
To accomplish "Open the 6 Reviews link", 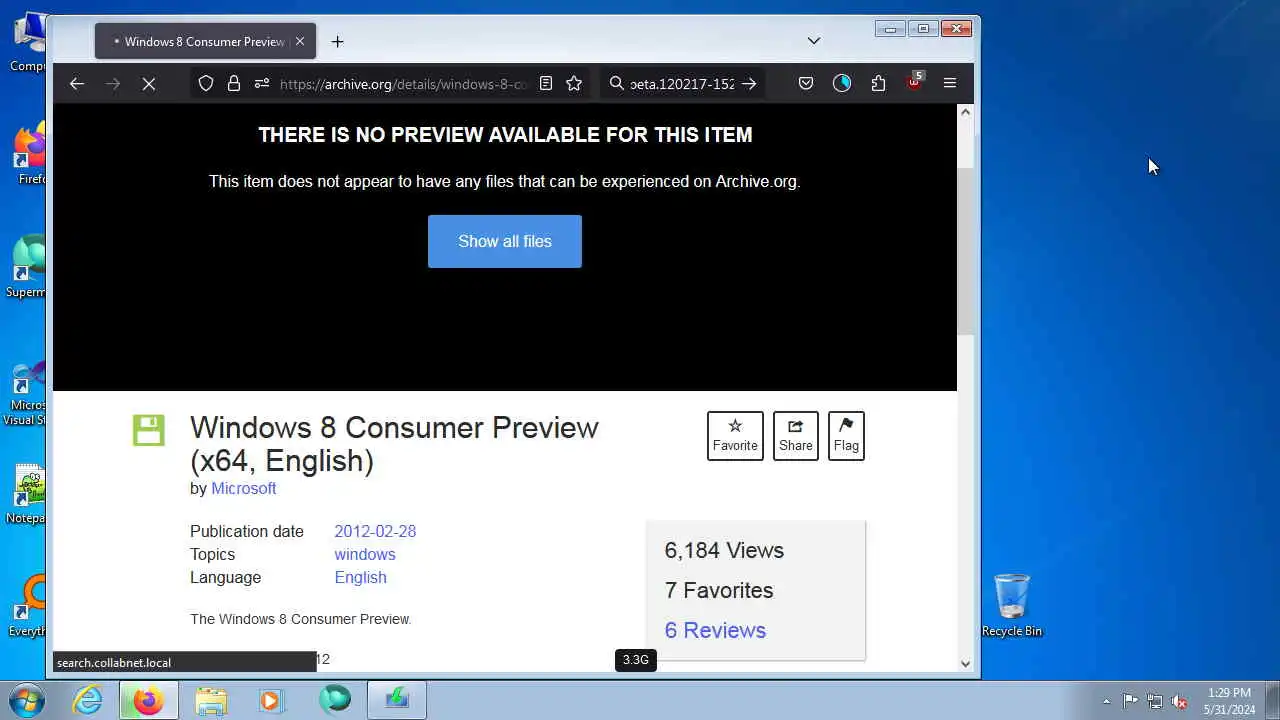I will [x=715, y=630].
